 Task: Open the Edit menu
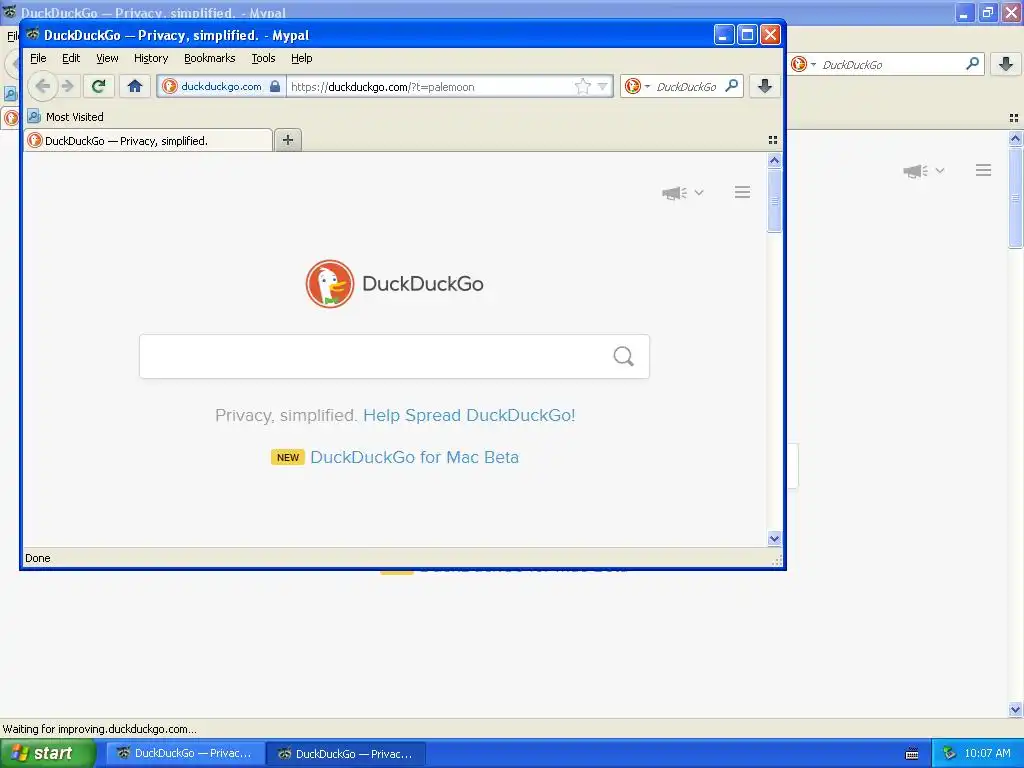[71, 58]
